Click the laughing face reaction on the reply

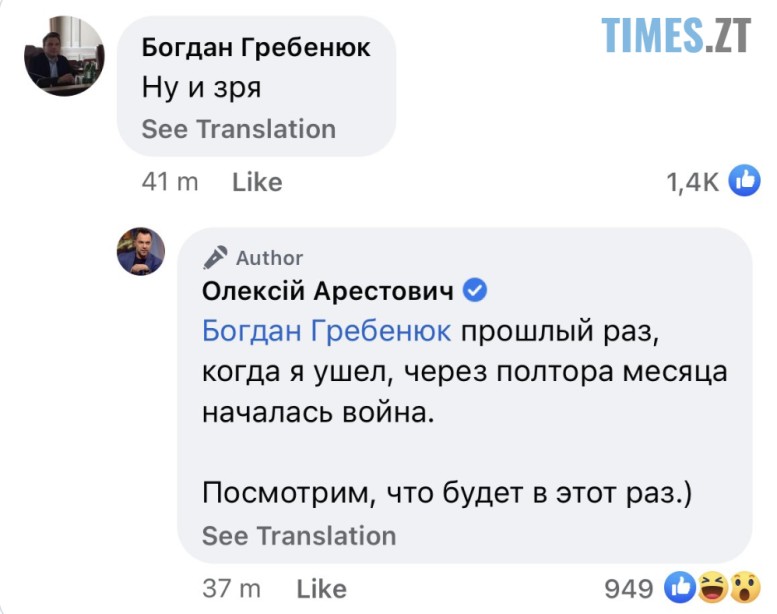tap(712, 587)
